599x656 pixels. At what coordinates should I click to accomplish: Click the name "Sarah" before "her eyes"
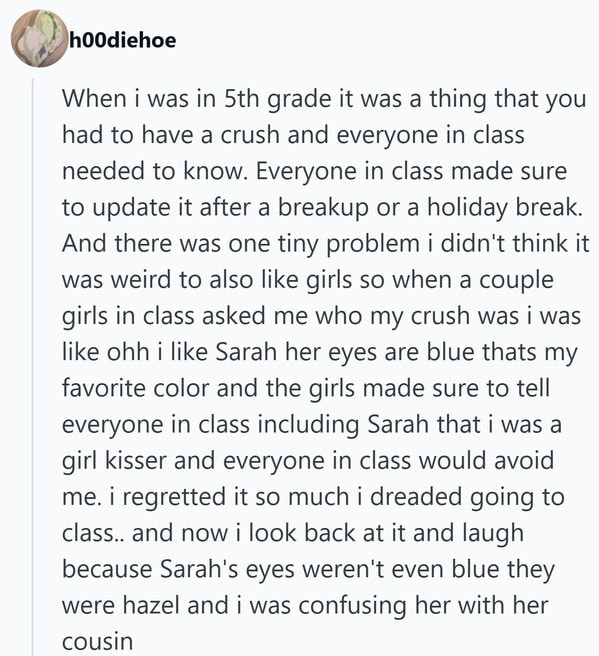[246, 352]
